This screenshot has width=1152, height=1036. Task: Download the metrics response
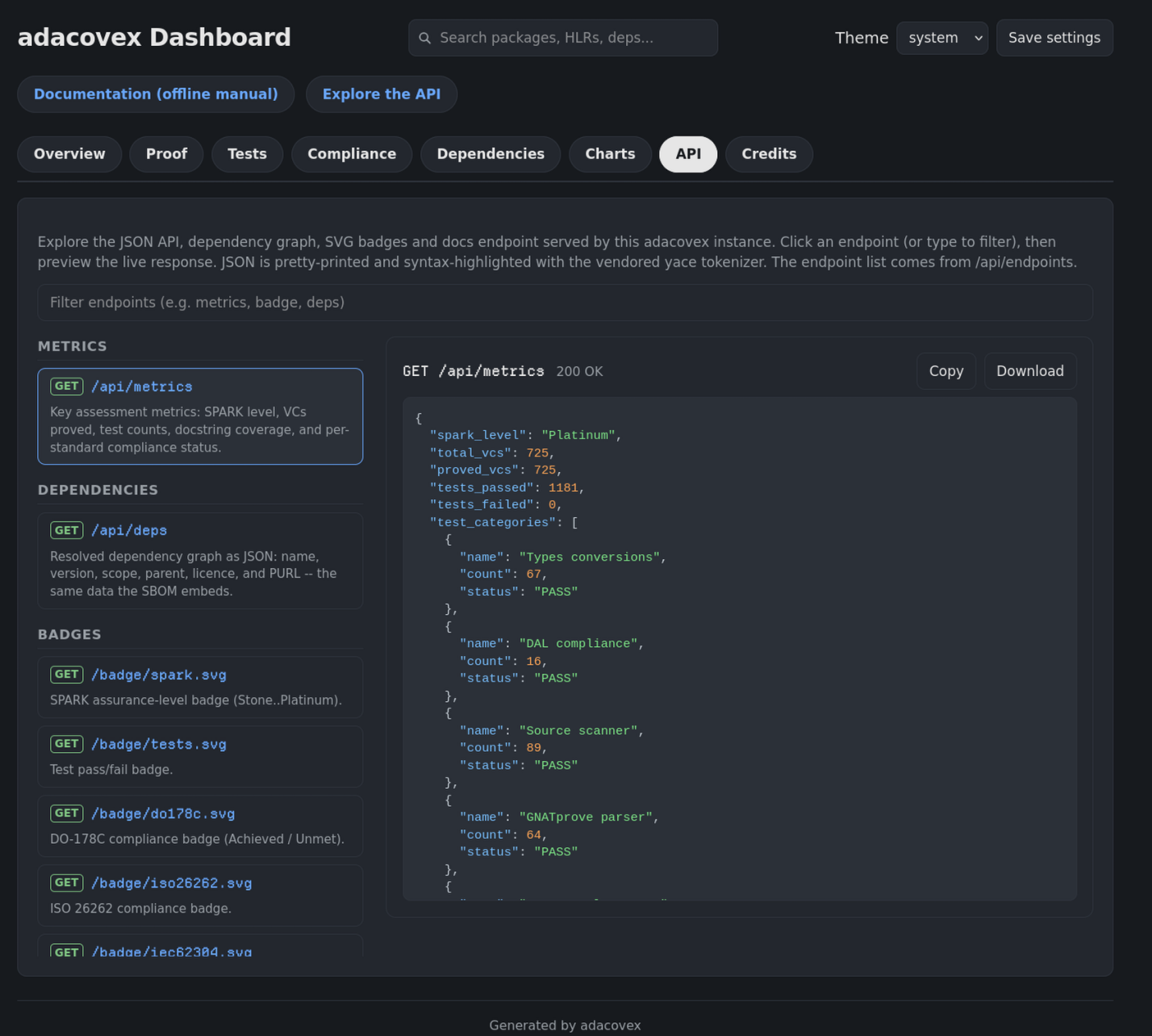(x=1030, y=371)
